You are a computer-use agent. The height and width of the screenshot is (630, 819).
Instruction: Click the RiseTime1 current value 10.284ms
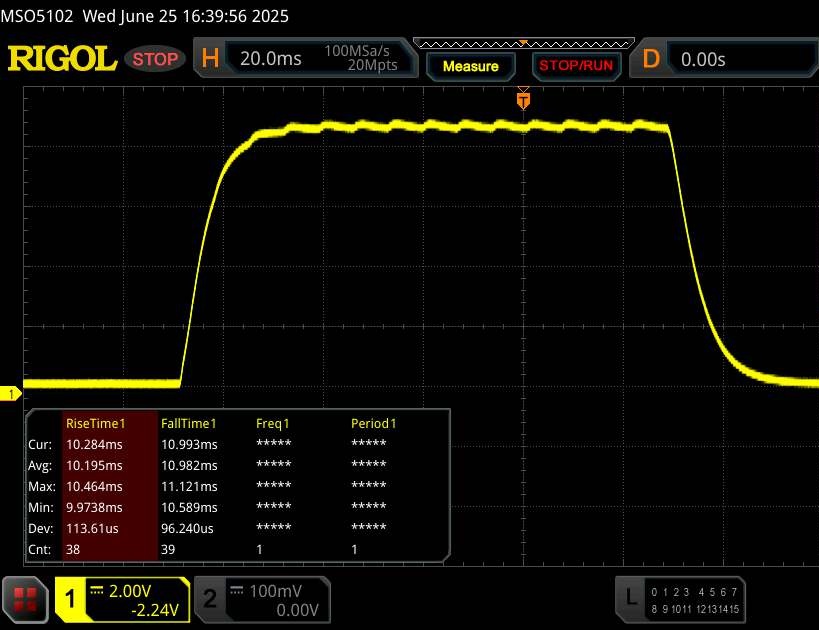coord(95,445)
